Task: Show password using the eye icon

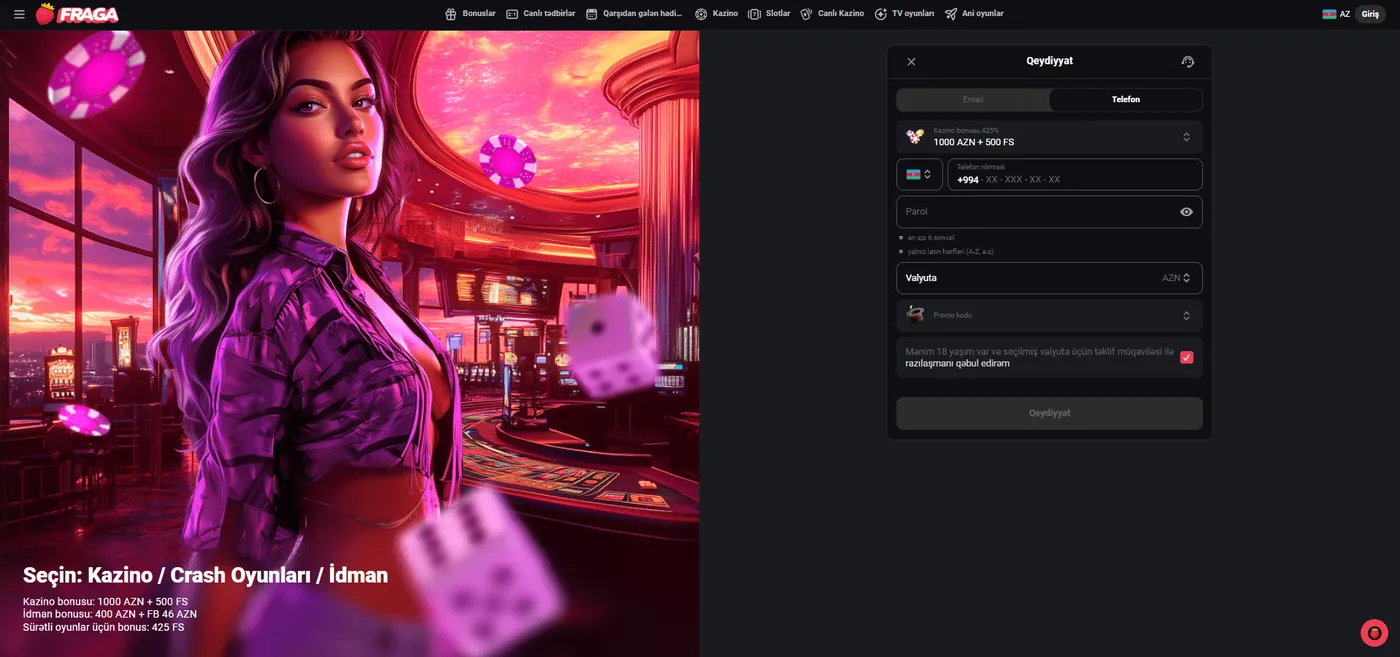Action: tap(1186, 212)
